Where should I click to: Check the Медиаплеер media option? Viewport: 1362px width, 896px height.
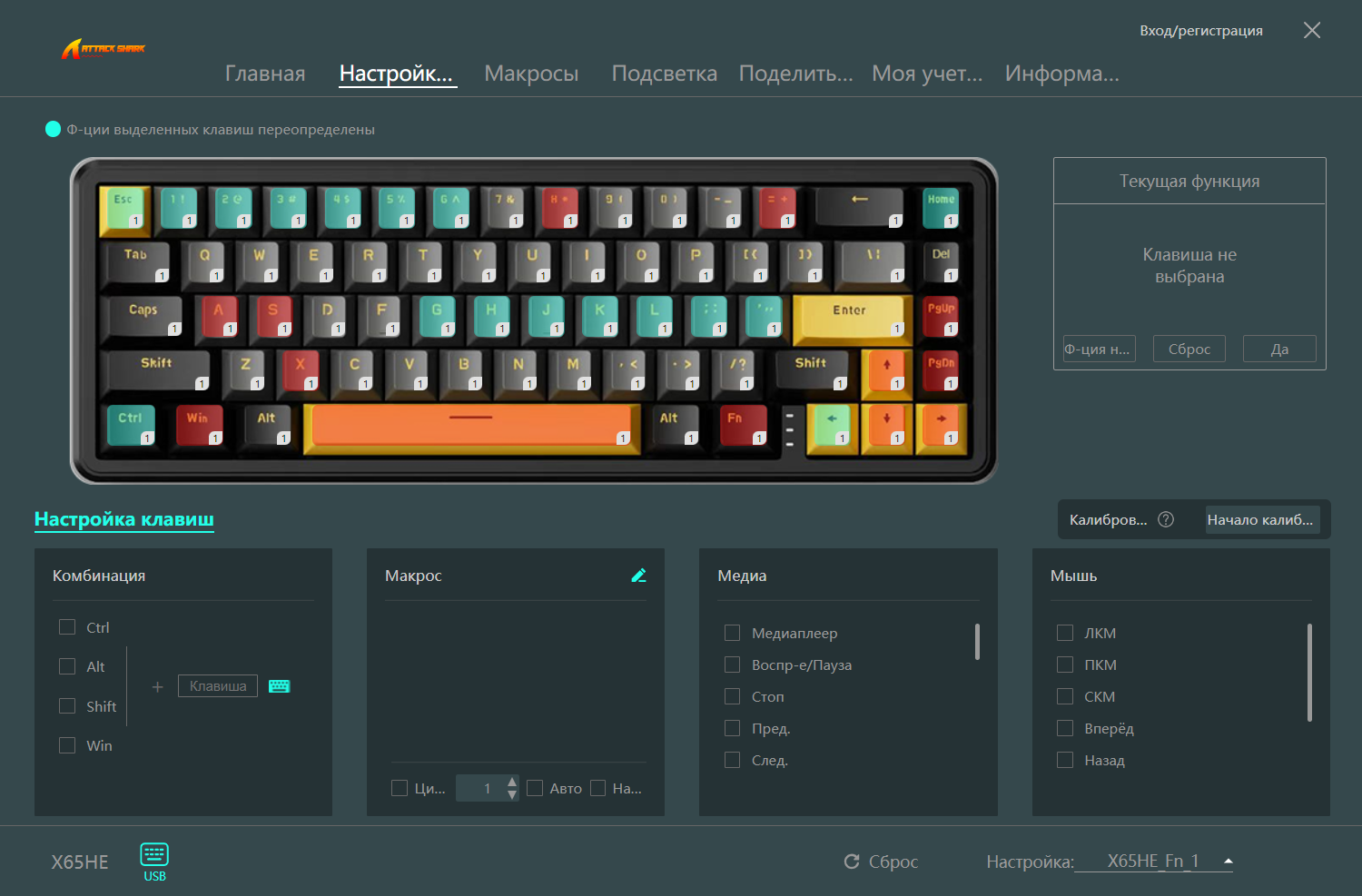point(733,633)
